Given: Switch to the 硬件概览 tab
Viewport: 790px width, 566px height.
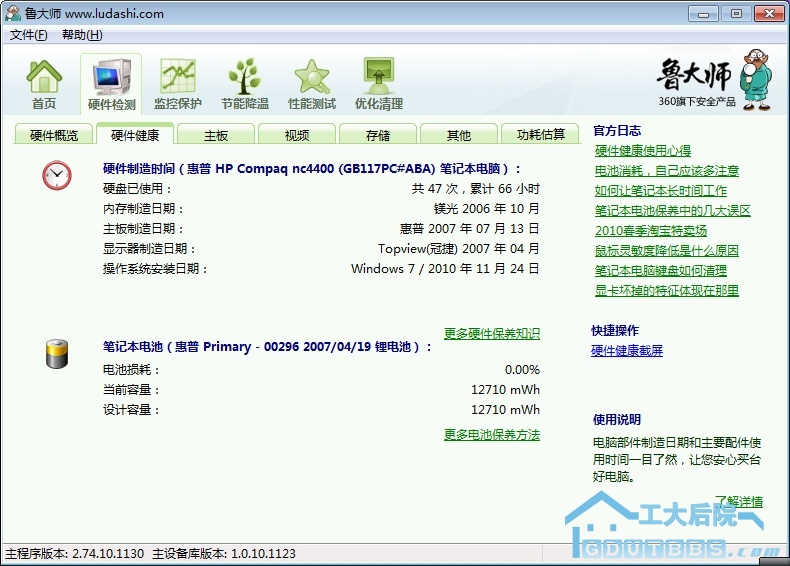Looking at the screenshot, I should click(53, 135).
